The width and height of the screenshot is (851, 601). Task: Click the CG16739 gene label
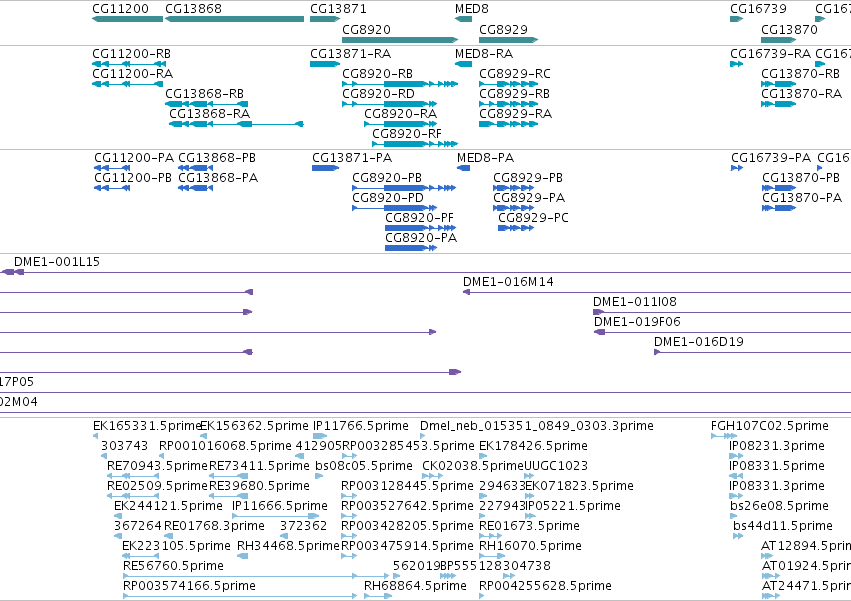pos(758,9)
